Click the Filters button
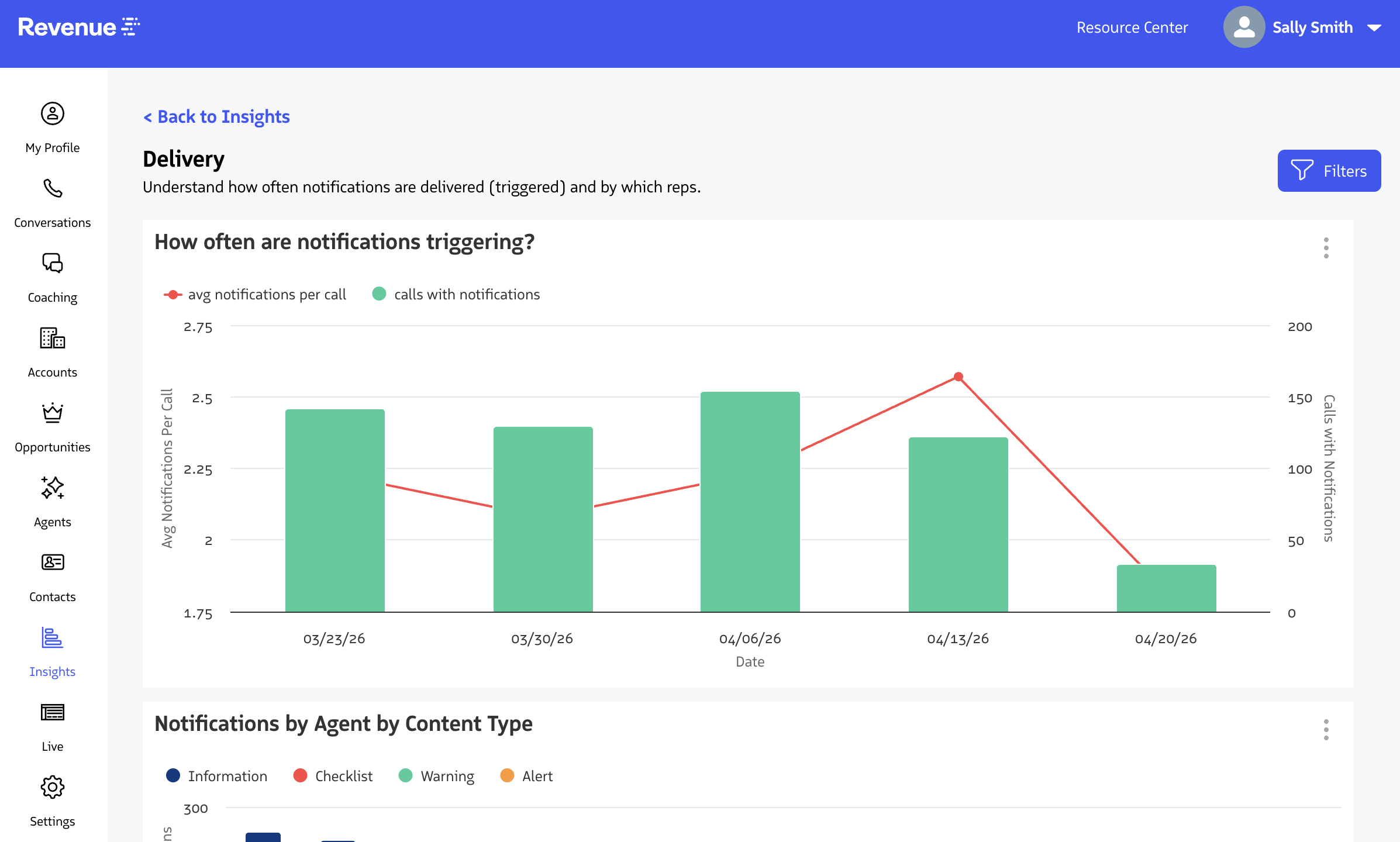The width and height of the screenshot is (1400, 842). tap(1329, 171)
